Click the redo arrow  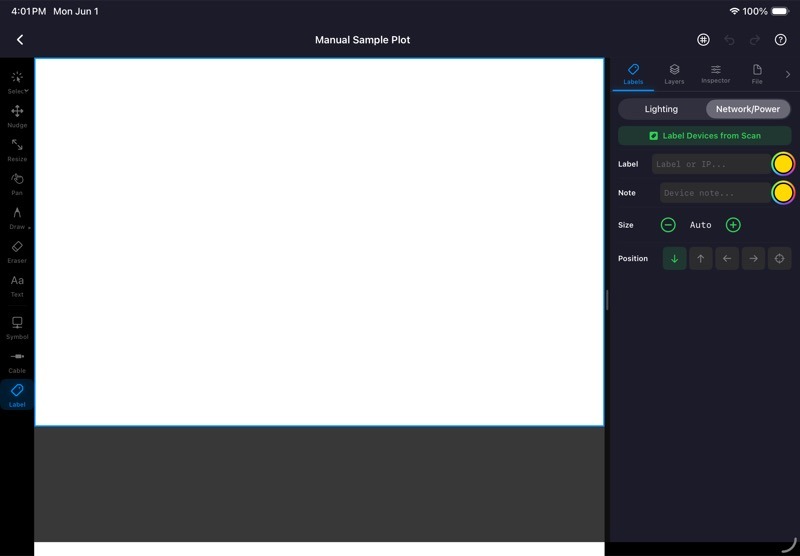click(x=755, y=40)
